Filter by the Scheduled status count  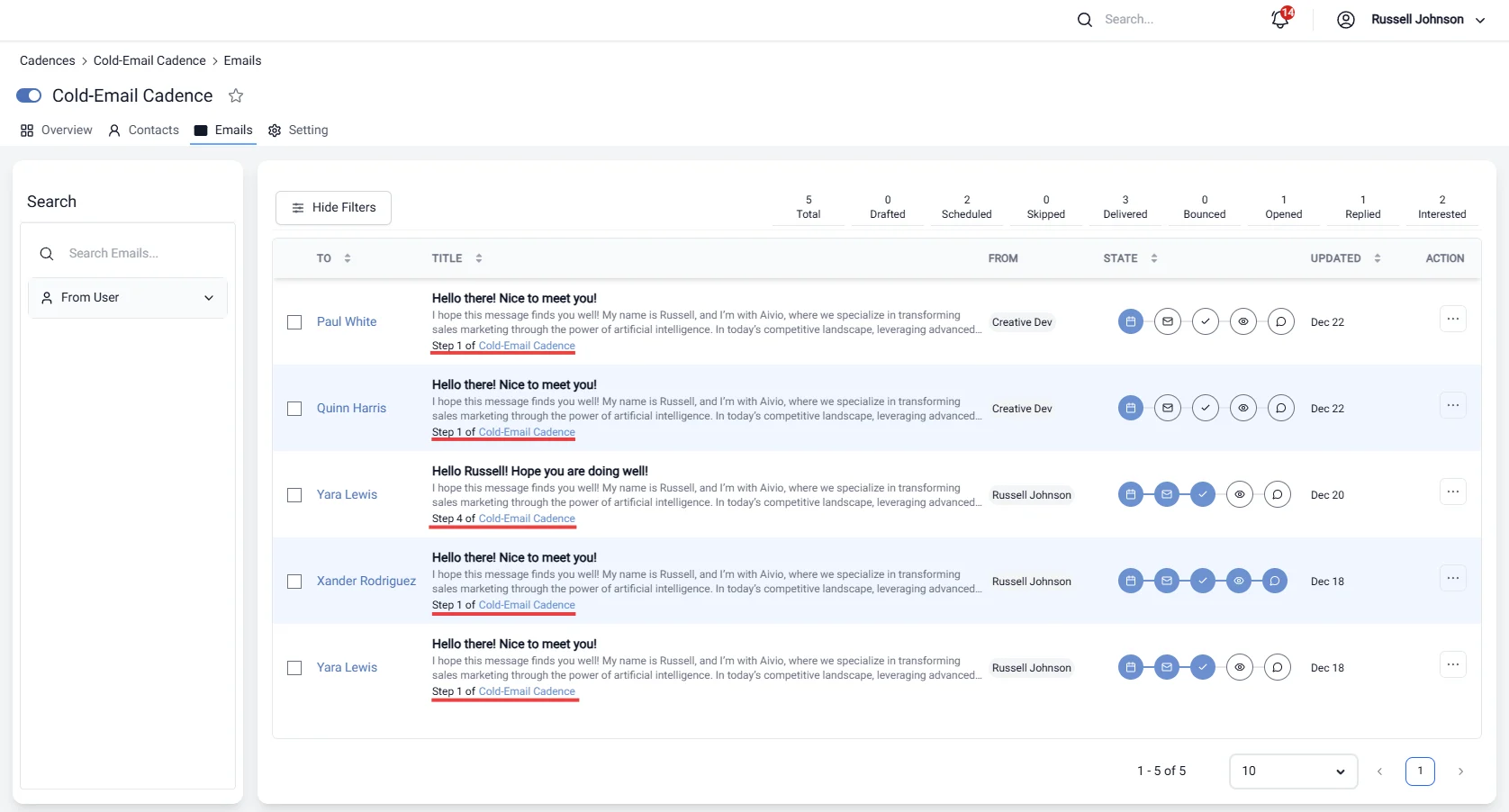pyautogui.click(x=967, y=207)
